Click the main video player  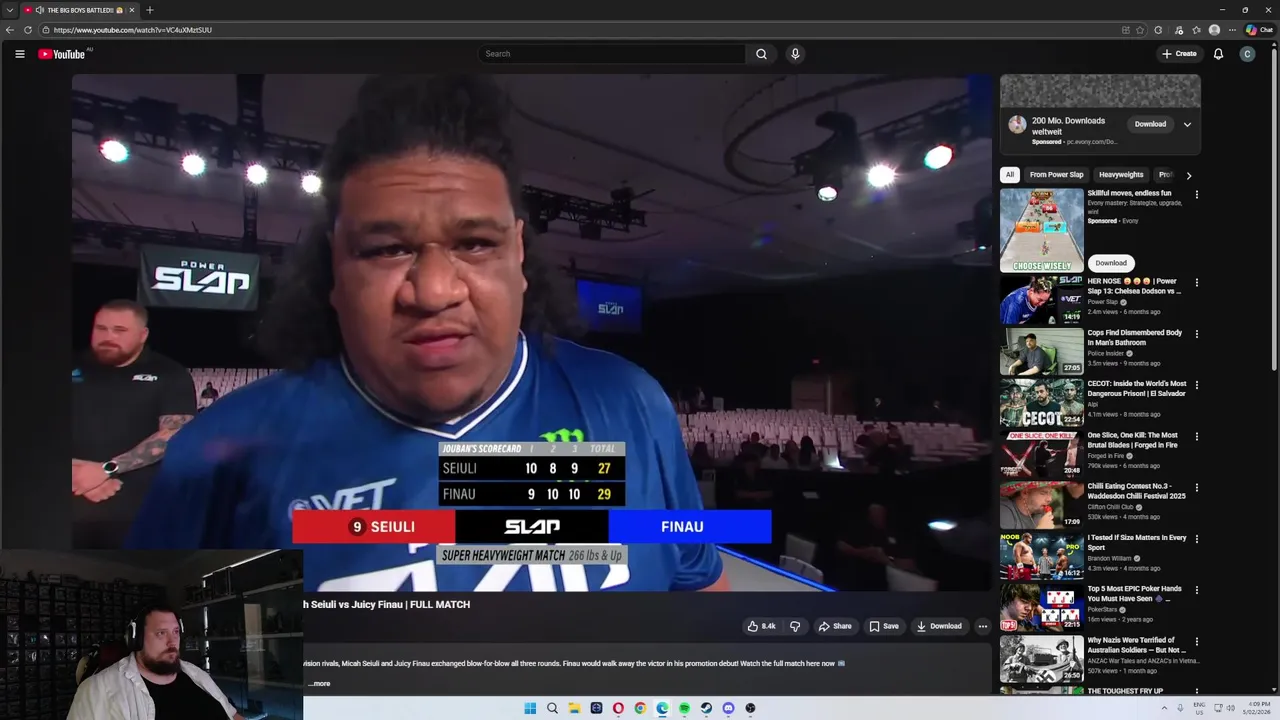pyautogui.click(x=532, y=333)
